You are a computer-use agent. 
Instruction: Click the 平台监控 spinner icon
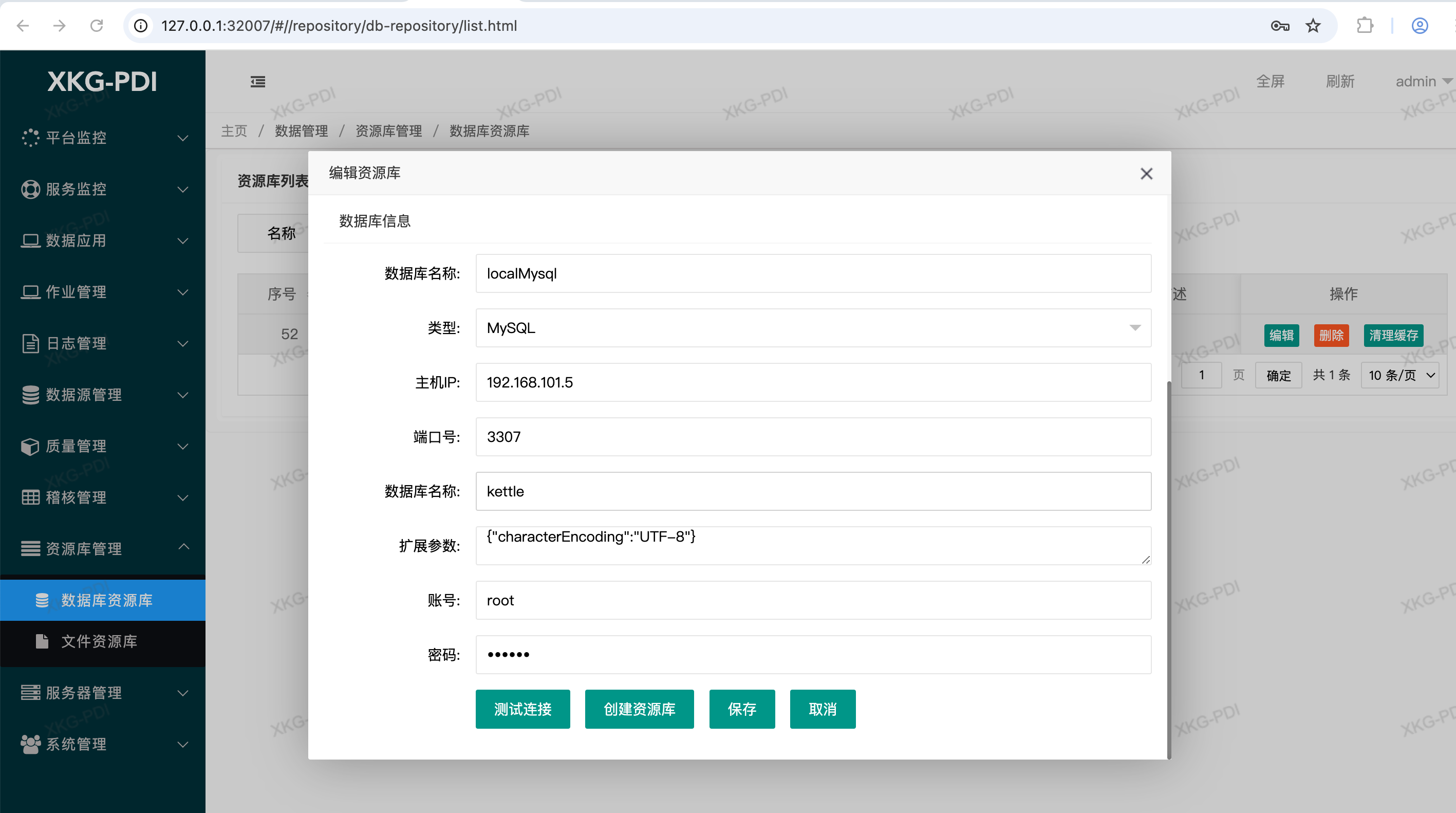coord(30,137)
